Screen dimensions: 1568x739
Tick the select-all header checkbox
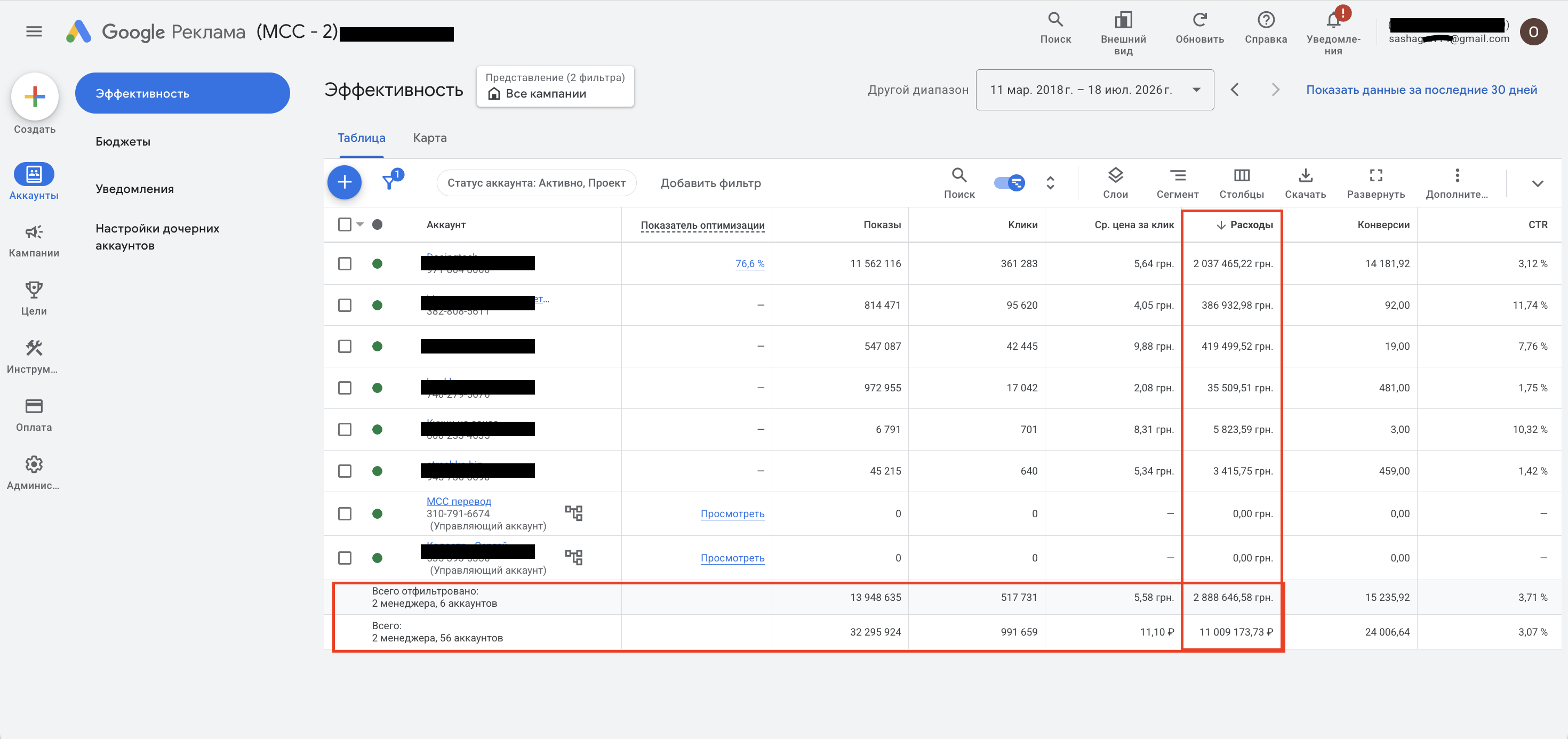pyautogui.click(x=345, y=224)
